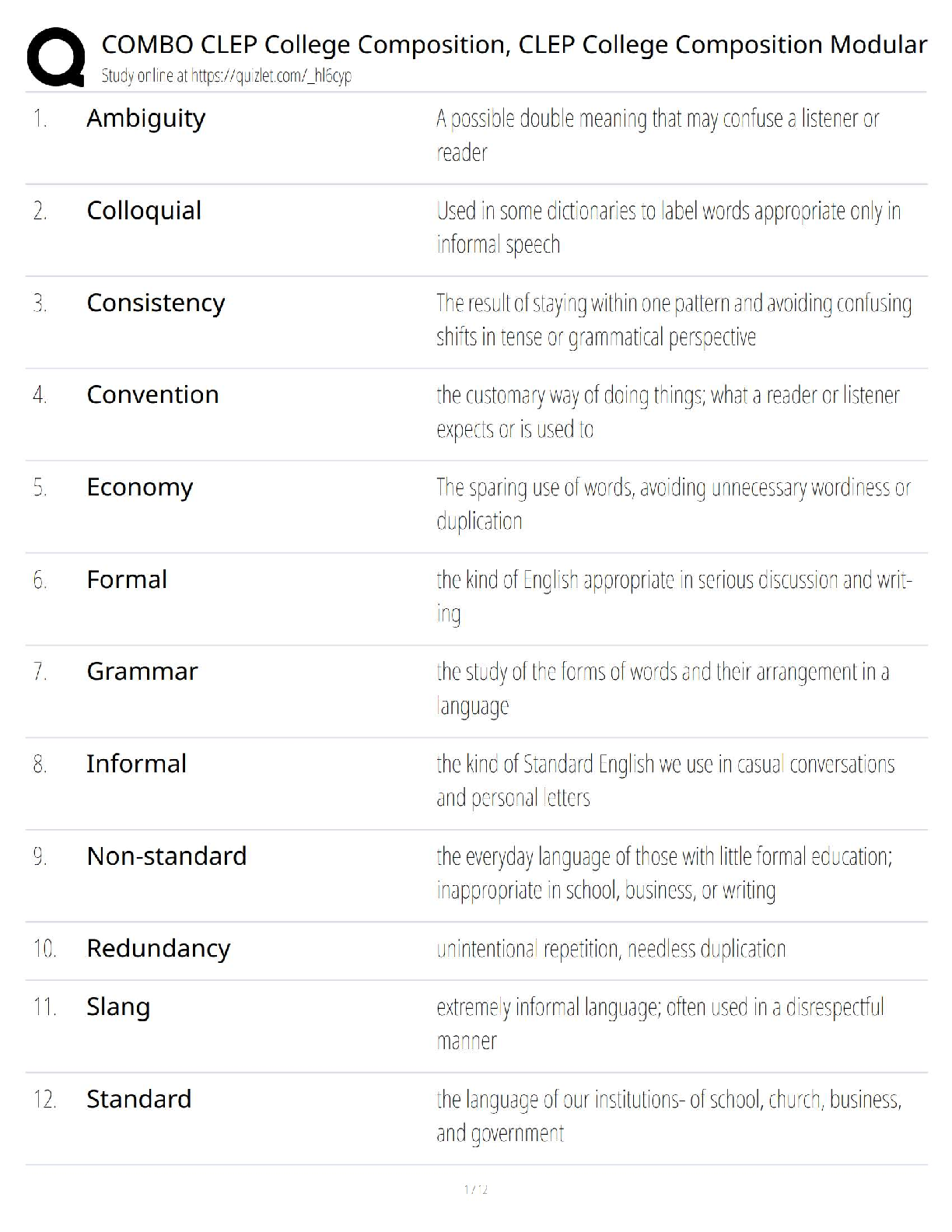Select the term Ambiguity

(146, 119)
